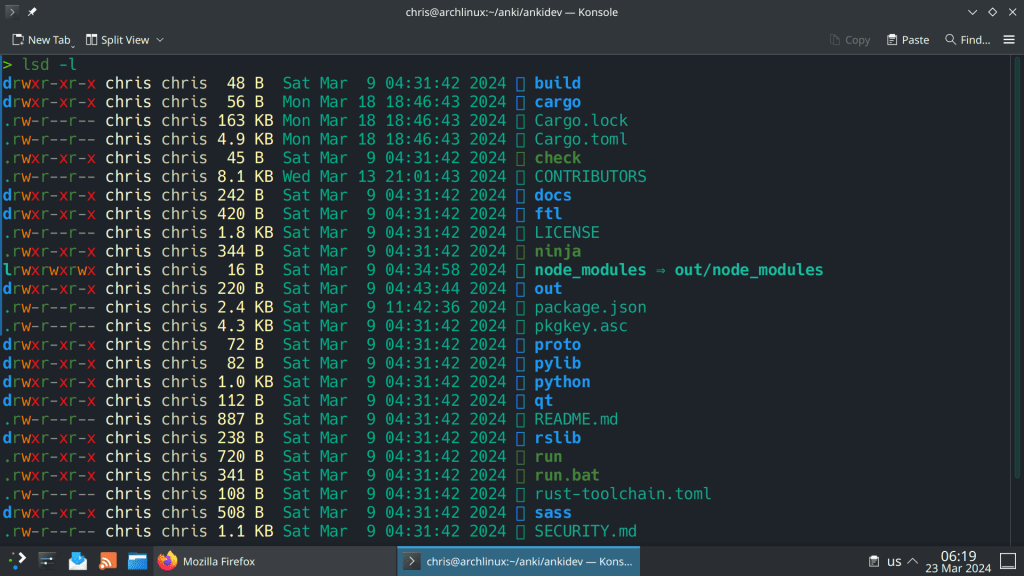Expand the Split View dropdown arrow
Image resolution: width=1024 pixels, height=576 pixels.
pyautogui.click(x=160, y=40)
